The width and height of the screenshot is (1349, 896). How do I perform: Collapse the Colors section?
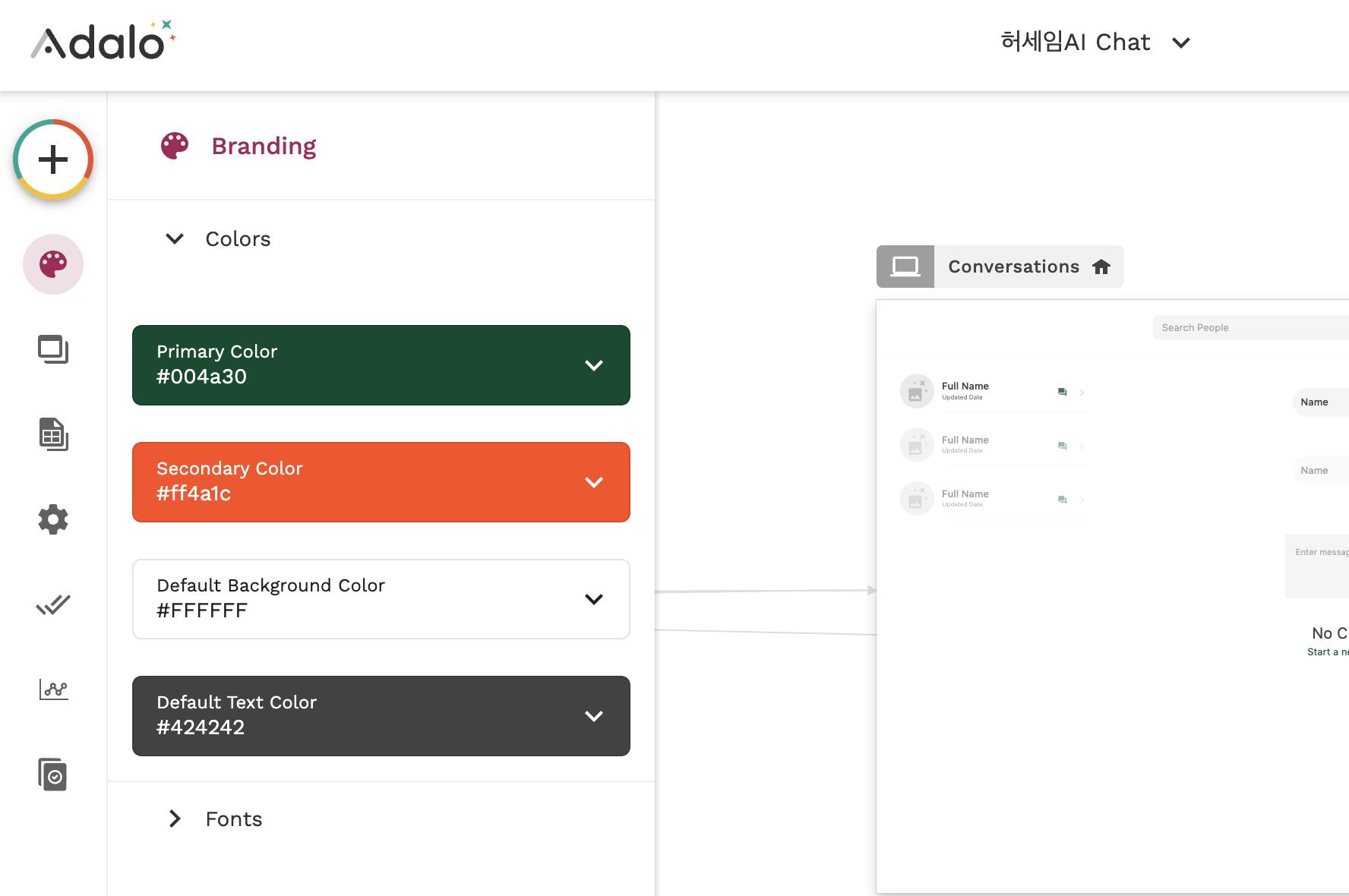pos(175,239)
